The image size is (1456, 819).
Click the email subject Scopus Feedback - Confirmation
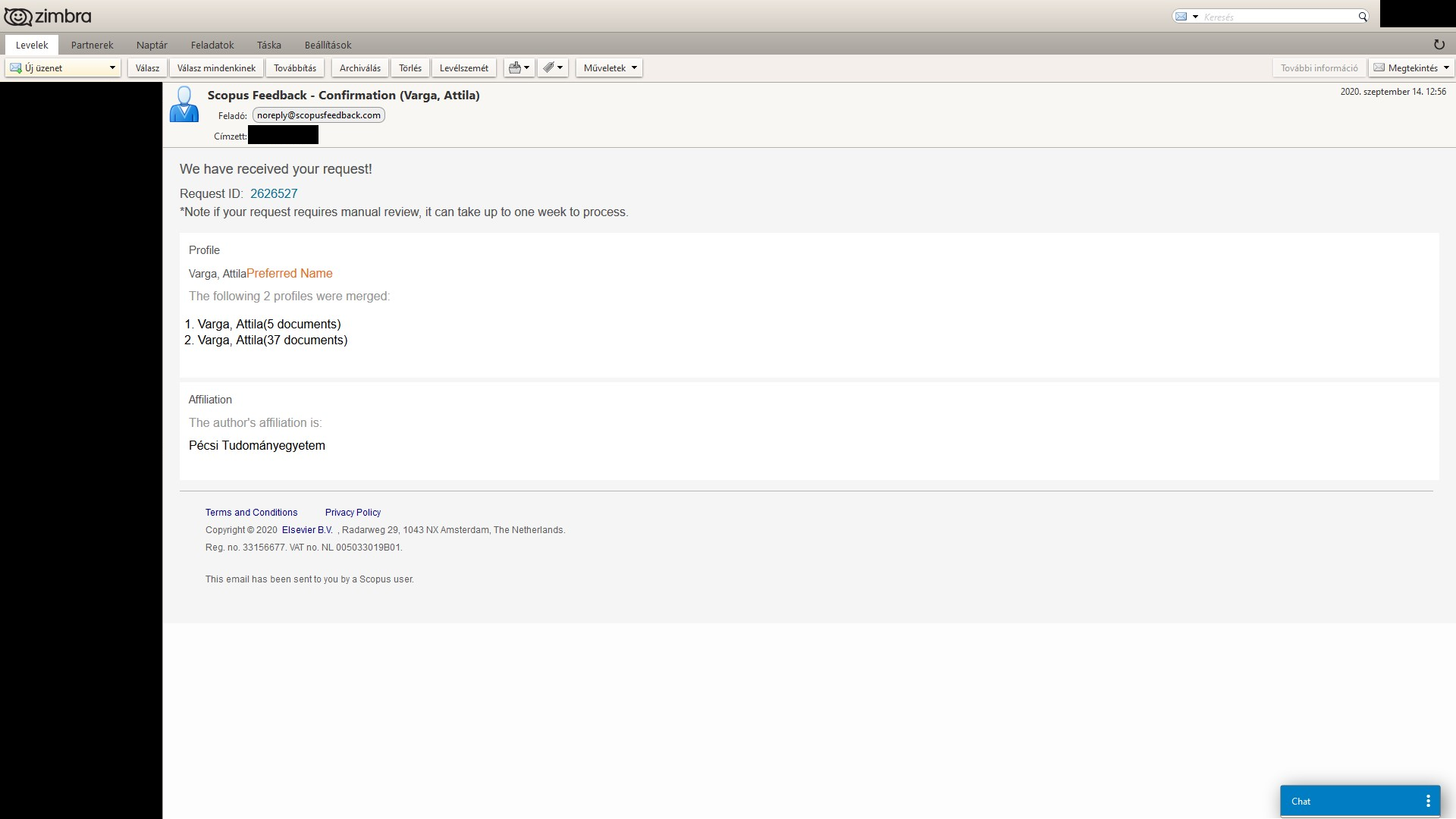click(x=344, y=95)
